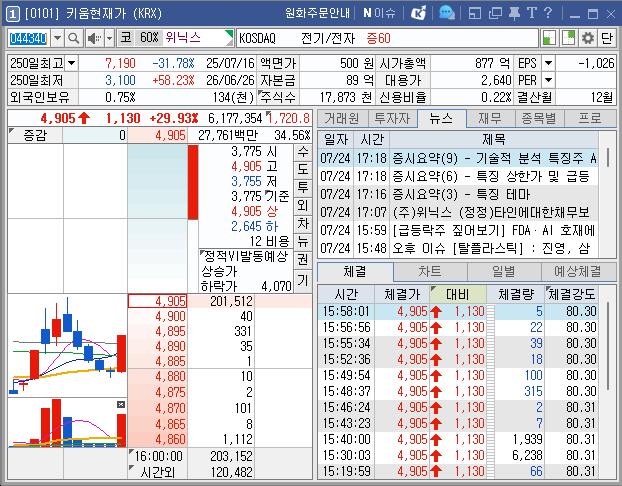Click 원화주문안내 link in title bar
622x486 pixels.
click(317, 14)
